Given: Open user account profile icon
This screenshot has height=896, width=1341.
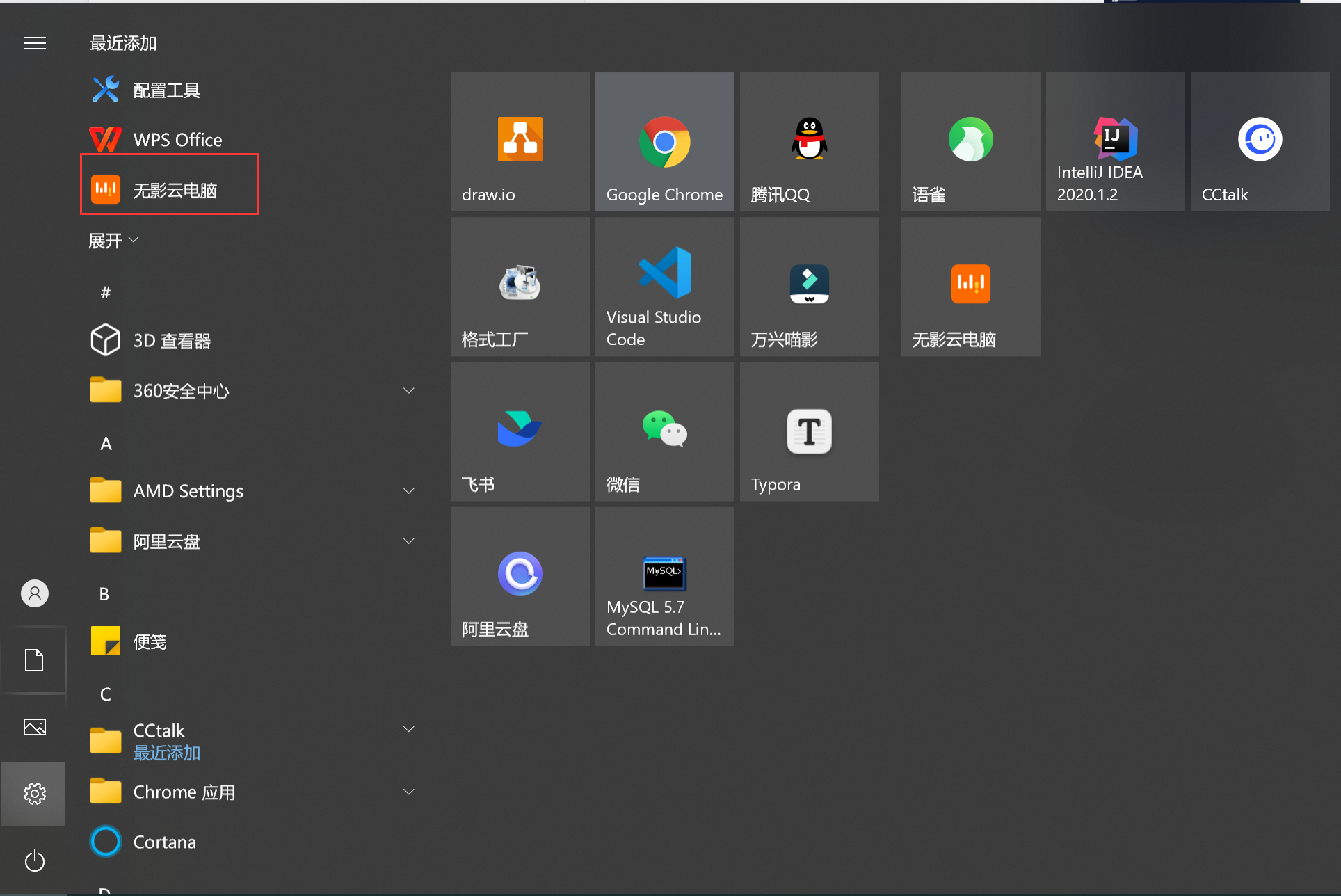Looking at the screenshot, I should (34, 592).
